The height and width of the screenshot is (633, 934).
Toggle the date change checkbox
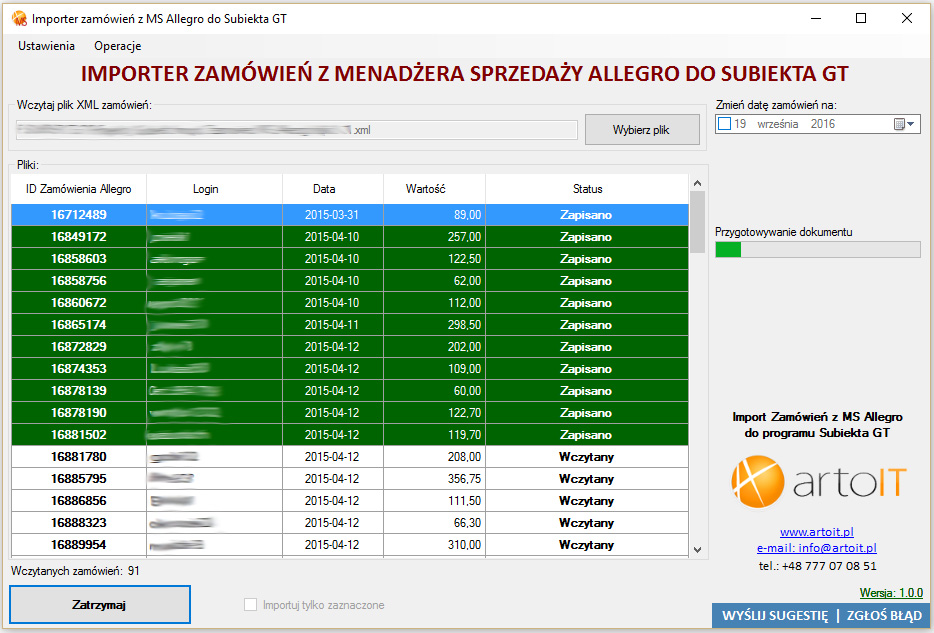click(724, 124)
